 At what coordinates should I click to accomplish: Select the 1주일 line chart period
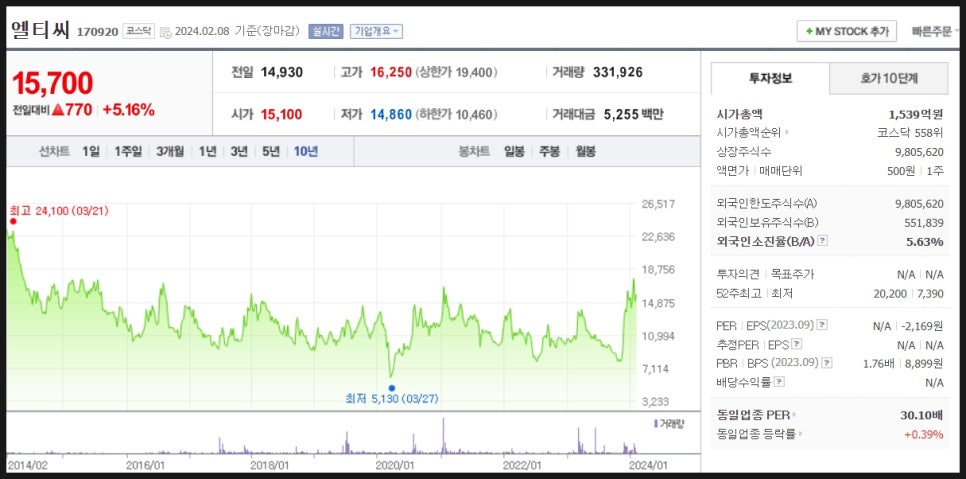coord(128,151)
